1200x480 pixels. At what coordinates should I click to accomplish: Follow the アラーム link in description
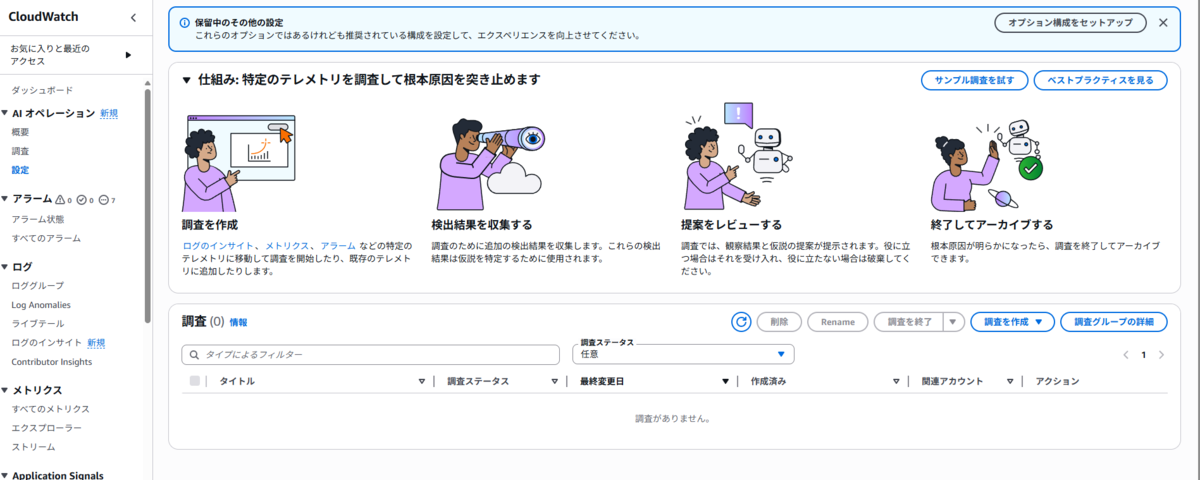pyautogui.click(x=338, y=245)
